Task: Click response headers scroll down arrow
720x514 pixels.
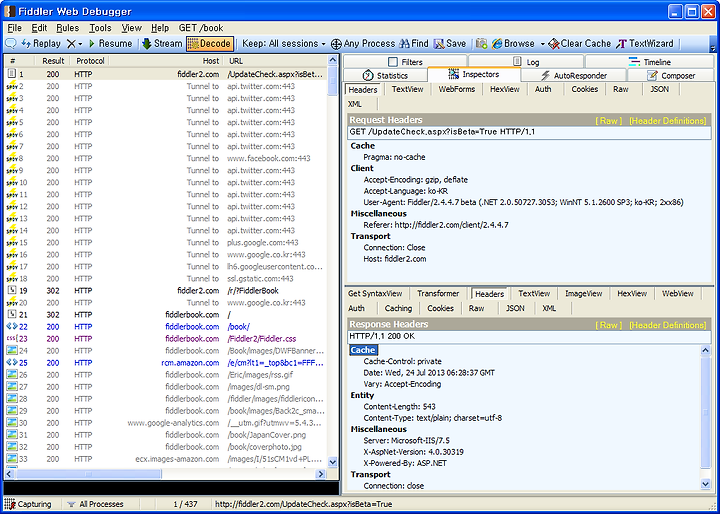Action: [x=706, y=484]
